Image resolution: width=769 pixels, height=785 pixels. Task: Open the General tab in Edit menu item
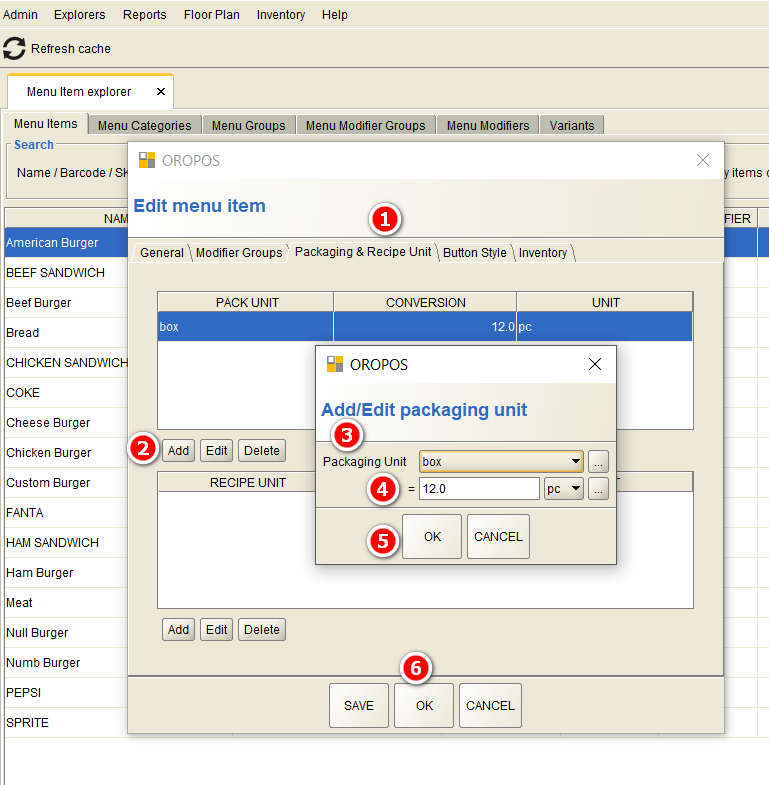[162, 253]
